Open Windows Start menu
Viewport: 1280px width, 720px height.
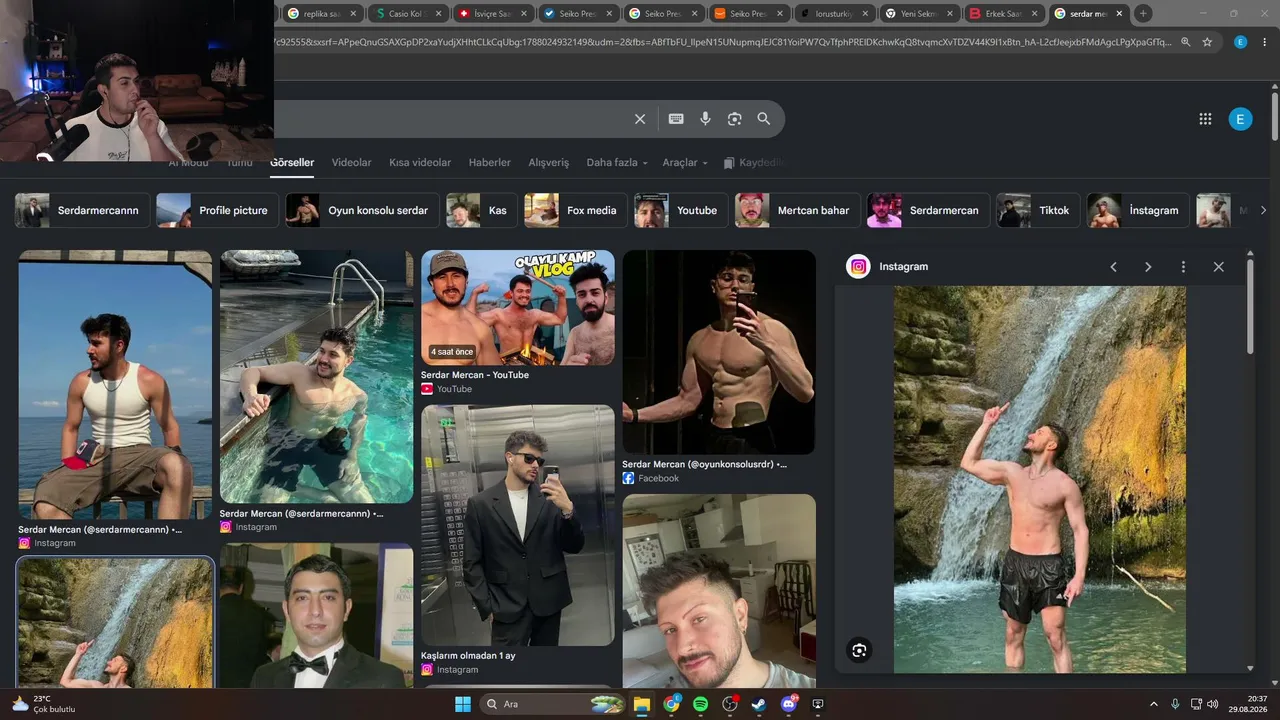[x=463, y=704]
